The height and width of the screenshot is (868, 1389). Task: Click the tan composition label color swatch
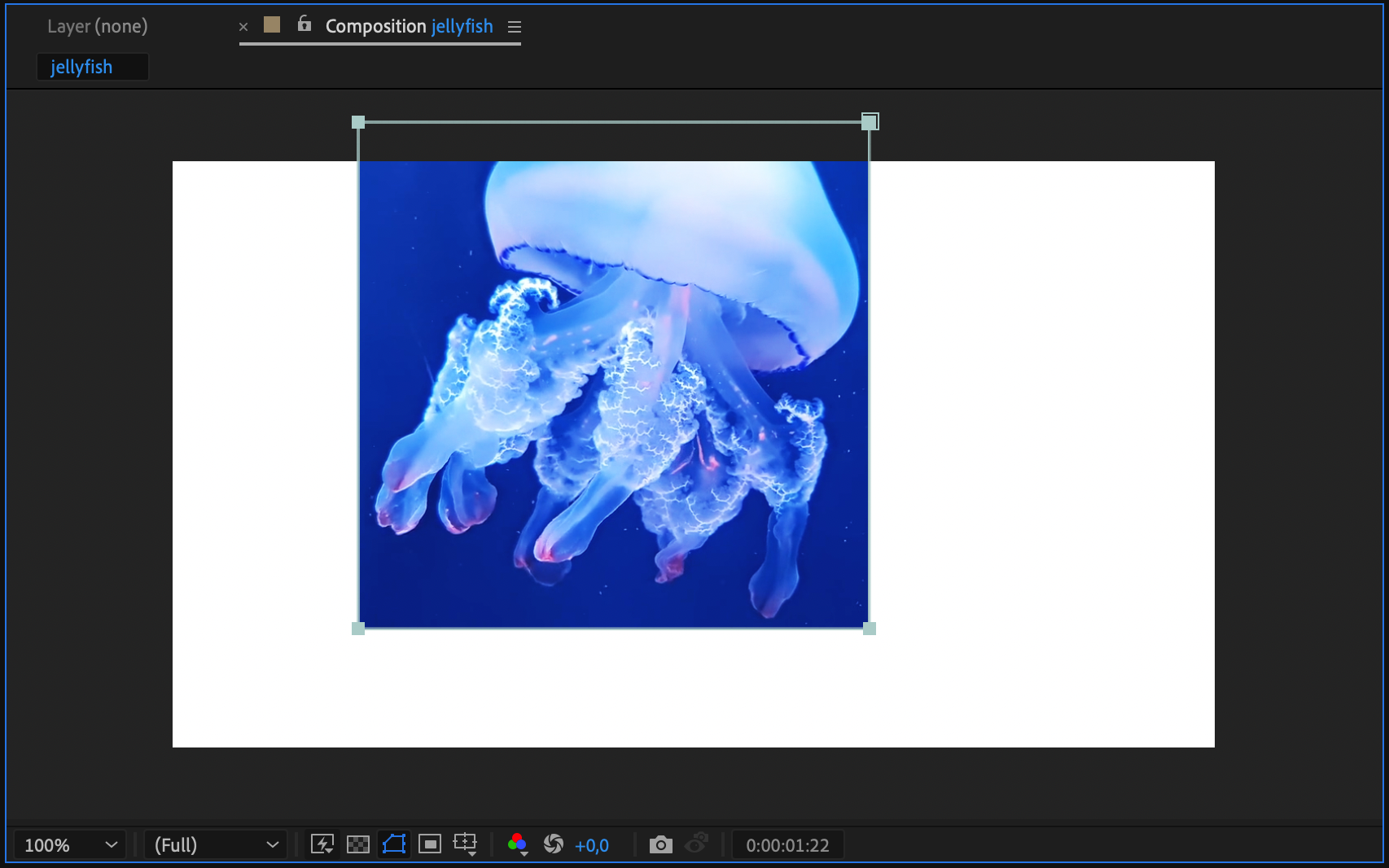[x=272, y=25]
